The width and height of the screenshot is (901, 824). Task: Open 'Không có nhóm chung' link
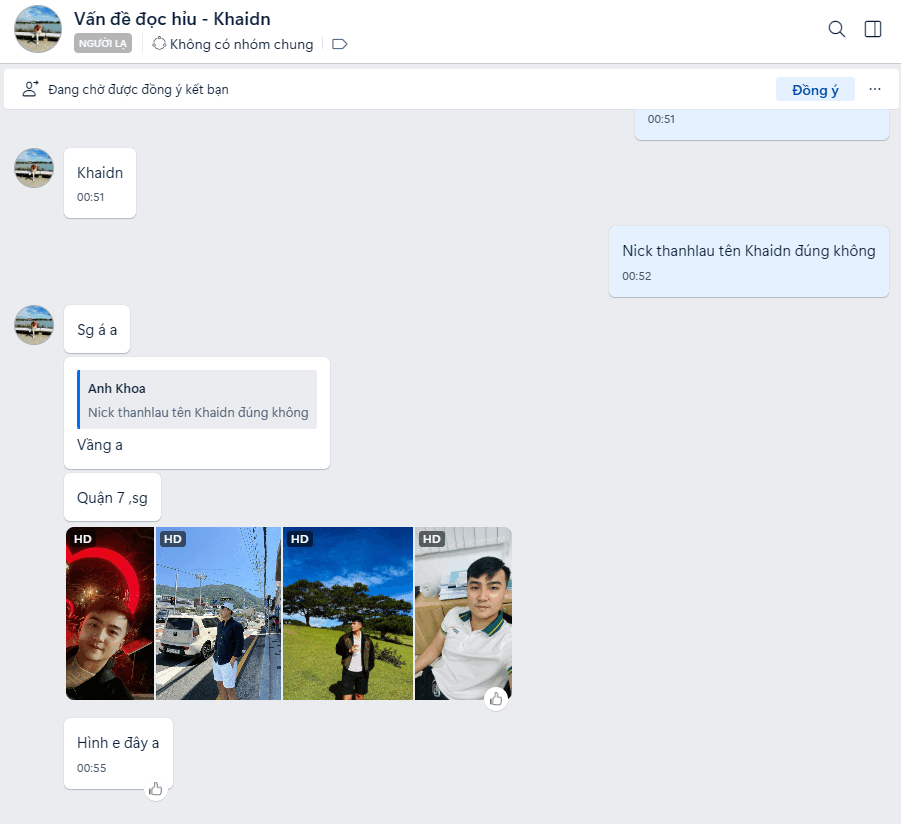(x=241, y=44)
